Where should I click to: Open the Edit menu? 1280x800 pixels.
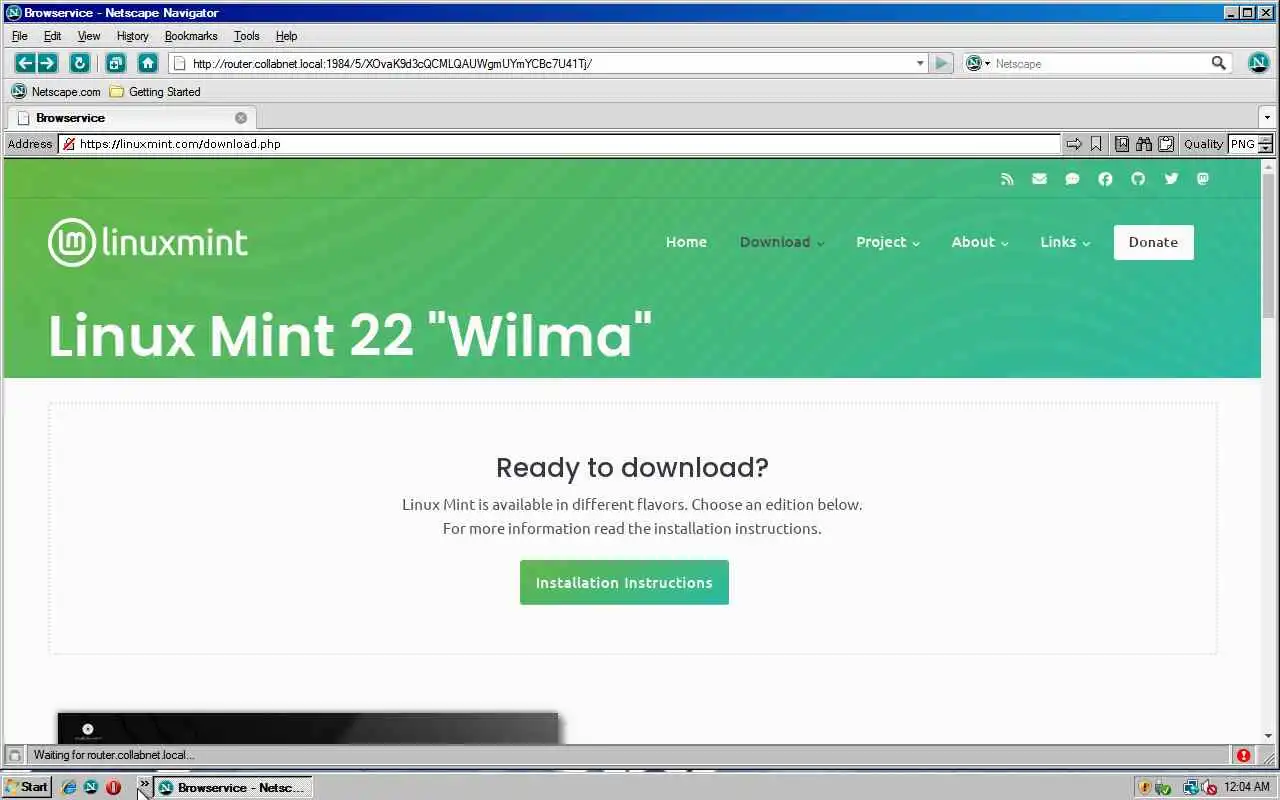point(52,36)
